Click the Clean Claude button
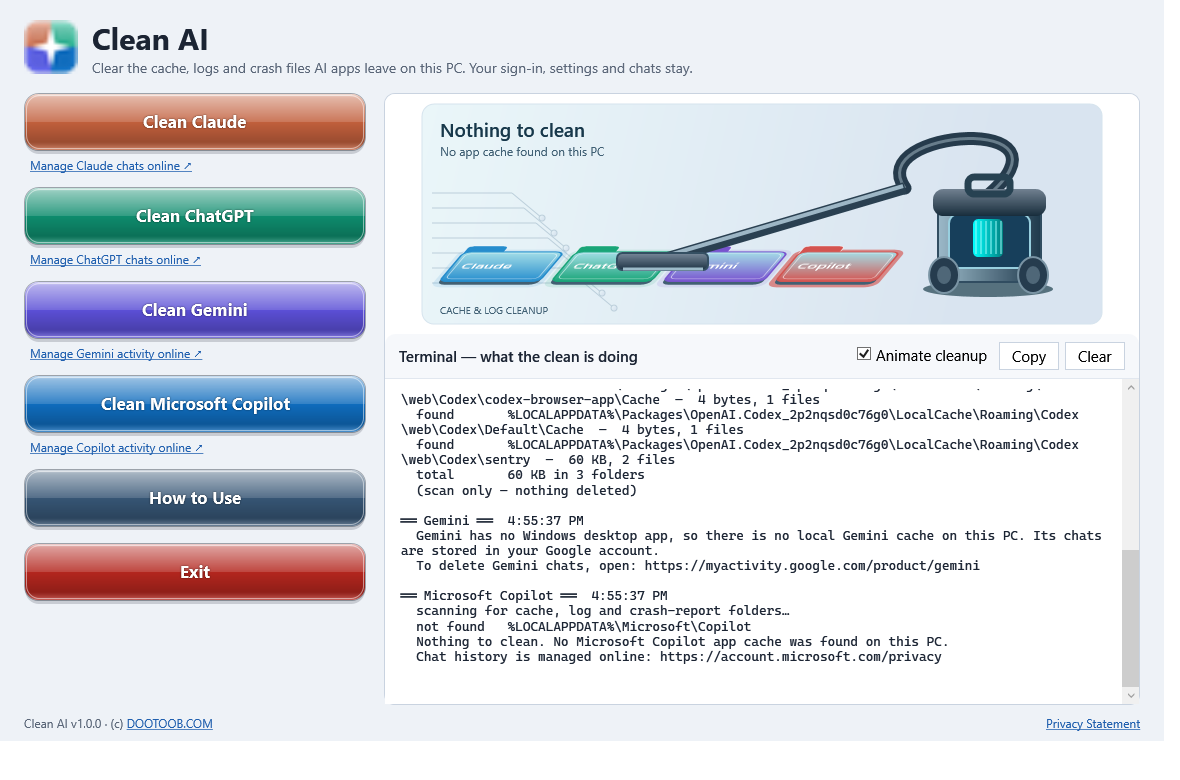Viewport: 1180px width, 780px height. pos(195,122)
